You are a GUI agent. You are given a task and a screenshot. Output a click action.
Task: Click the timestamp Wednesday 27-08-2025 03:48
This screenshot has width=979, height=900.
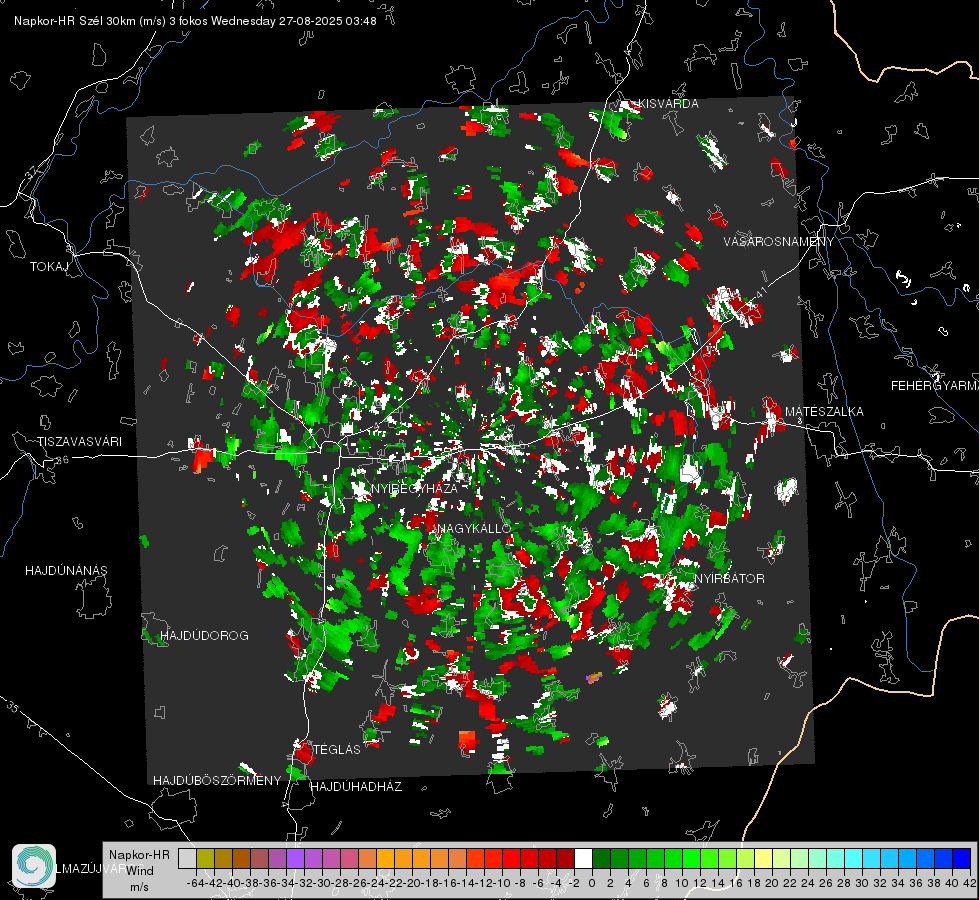coord(293,21)
